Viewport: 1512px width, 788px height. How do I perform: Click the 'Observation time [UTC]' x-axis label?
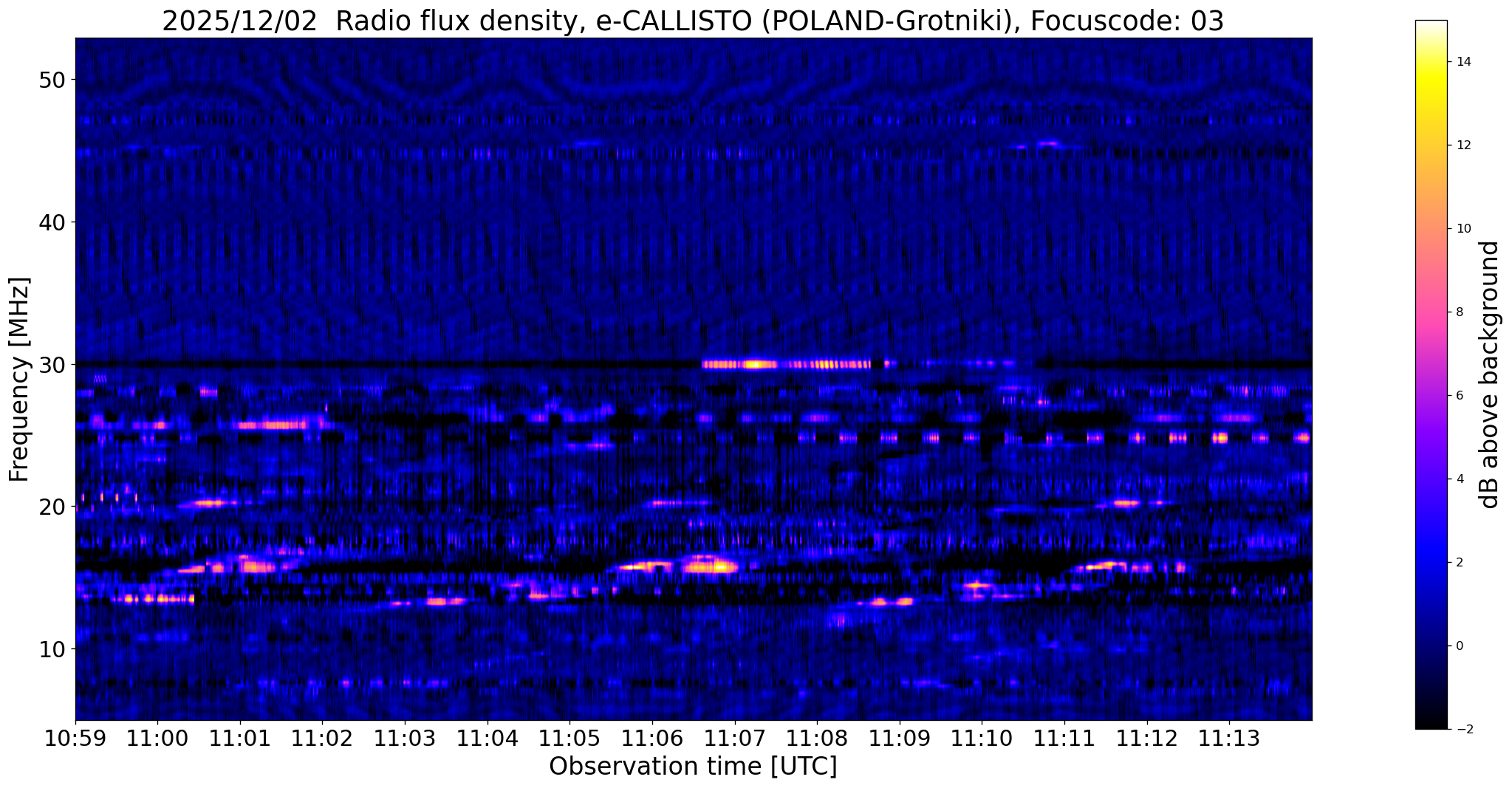(693, 766)
